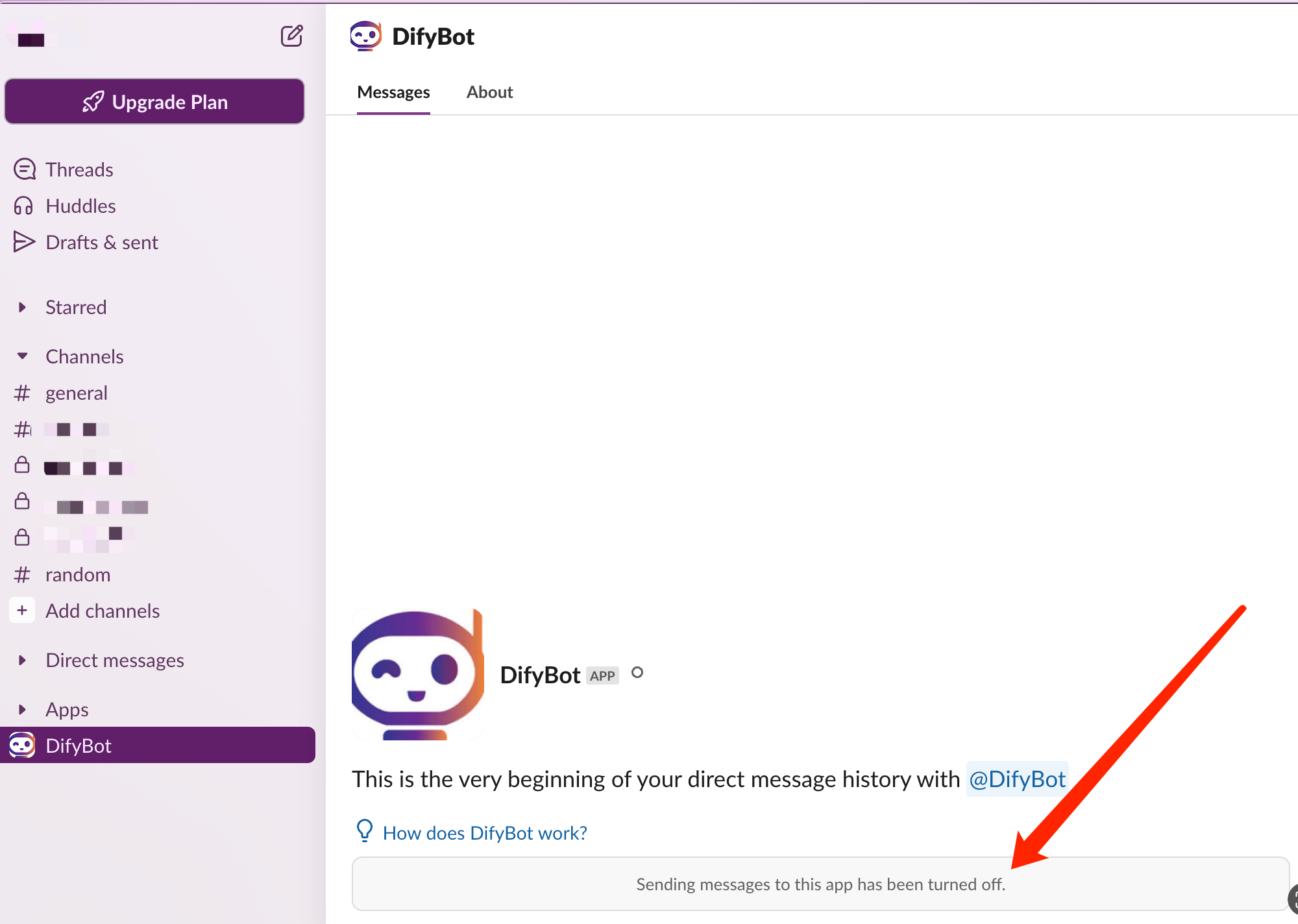The height and width of the screenshot is (924, 1298).
Task: Select the Messages tab
Action: click(393, 92)
